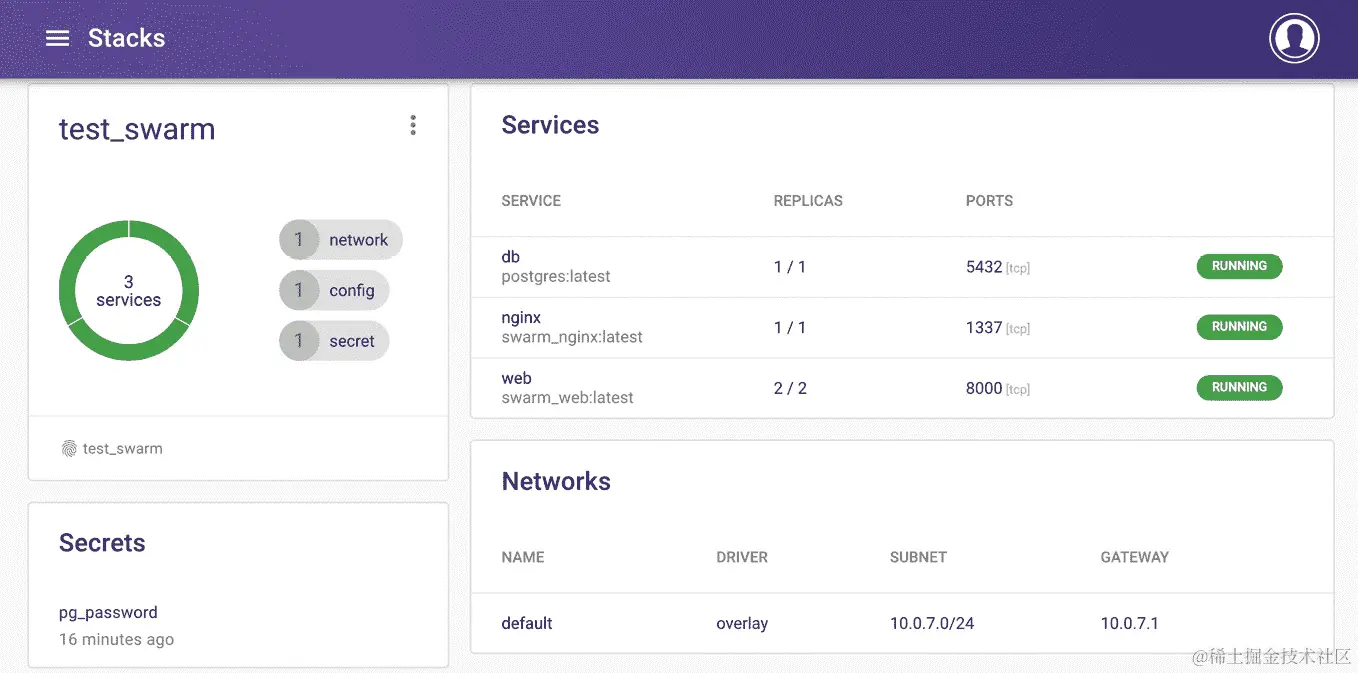This screenshot has height=673, width=1358.
Task: Toggle the RUNNING status of the web service
Action: [x=1239, y=387]
